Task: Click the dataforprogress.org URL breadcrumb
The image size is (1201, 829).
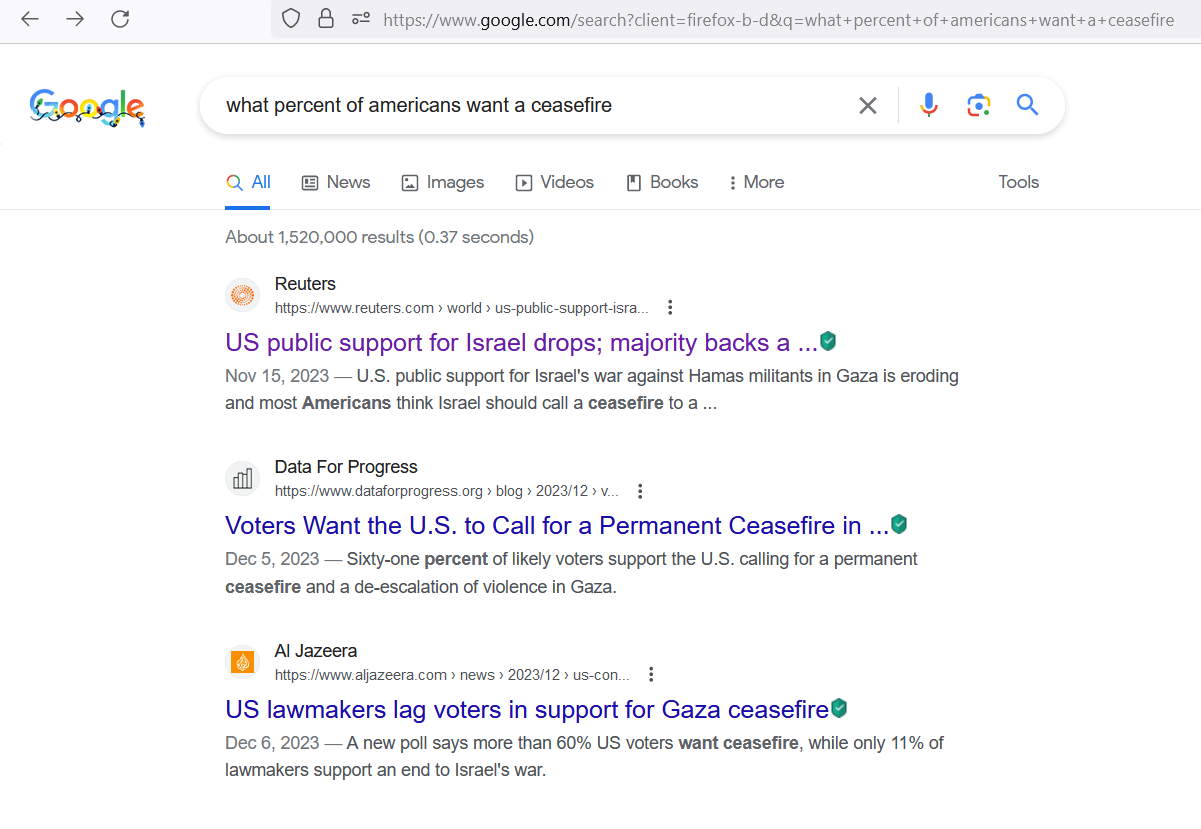Action: pyautogui.click(x=447, y=491)
